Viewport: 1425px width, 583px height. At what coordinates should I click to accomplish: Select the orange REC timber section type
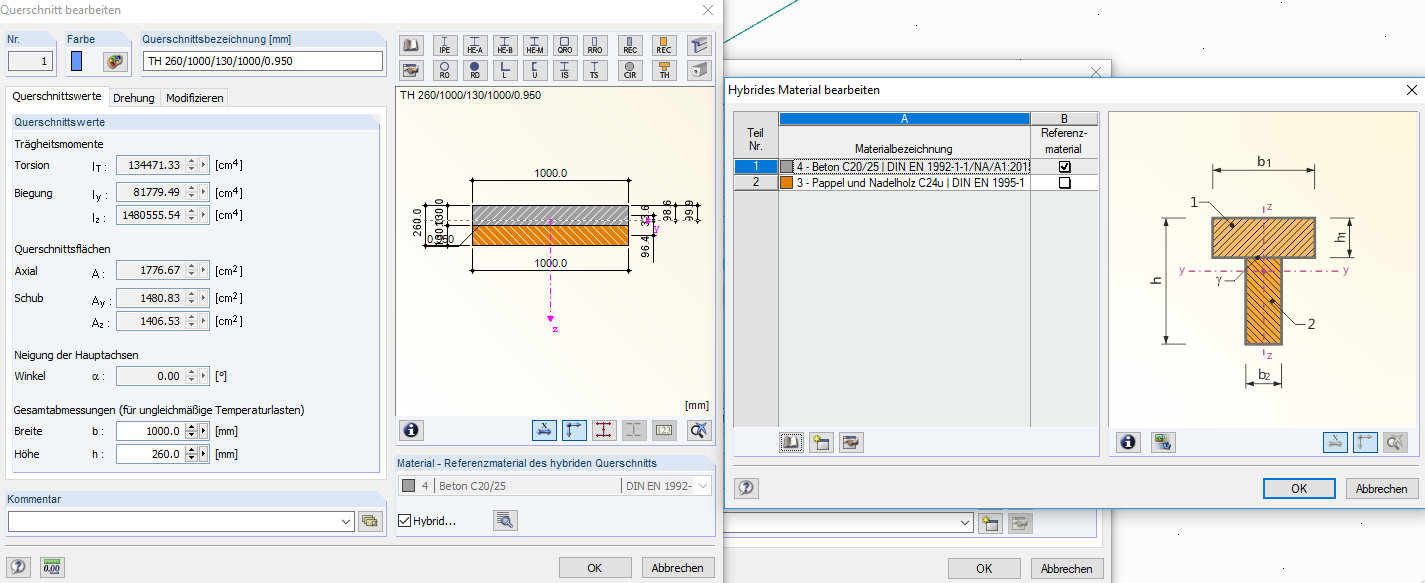(x=664, y=45)
